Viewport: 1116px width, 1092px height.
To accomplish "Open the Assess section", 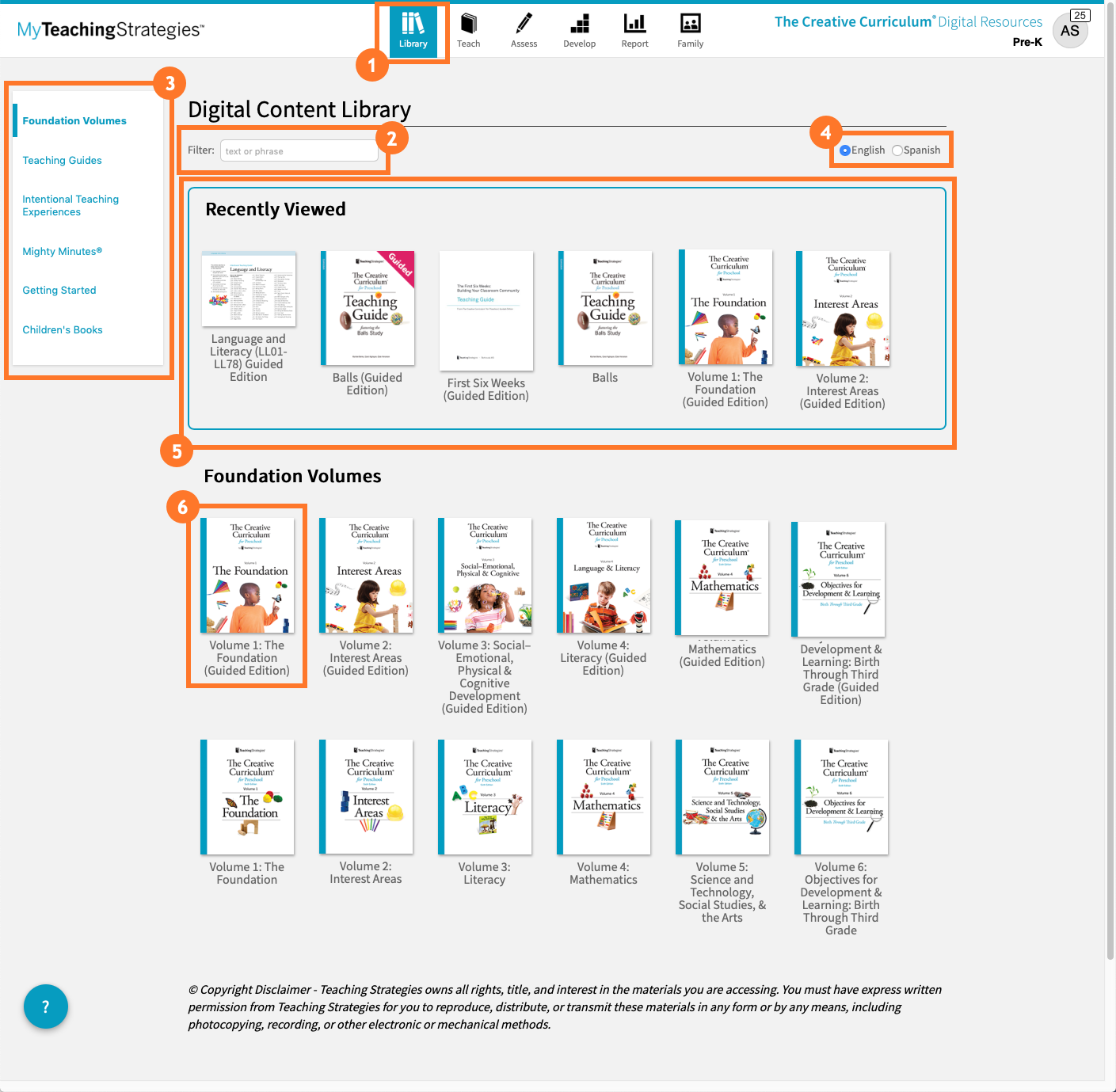I will [x=524, y=30].
